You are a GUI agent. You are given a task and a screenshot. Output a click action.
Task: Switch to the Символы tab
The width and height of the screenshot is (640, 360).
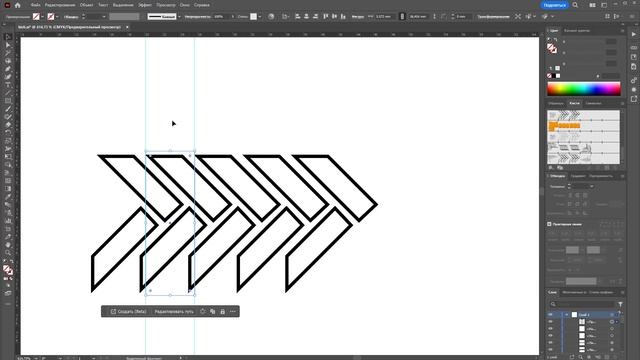pos(593,103)
